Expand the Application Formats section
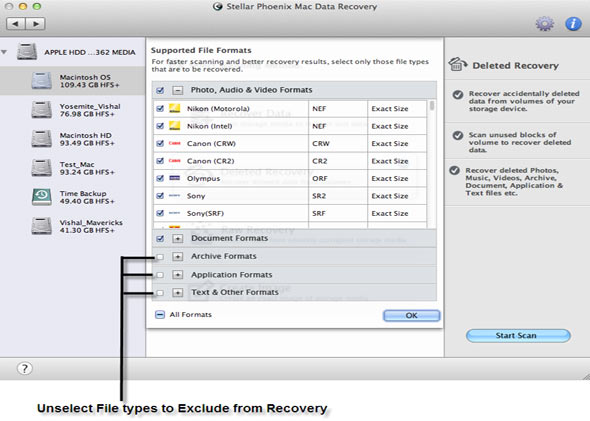This screenshot has height=421, width=590. (x=178, y=274)
